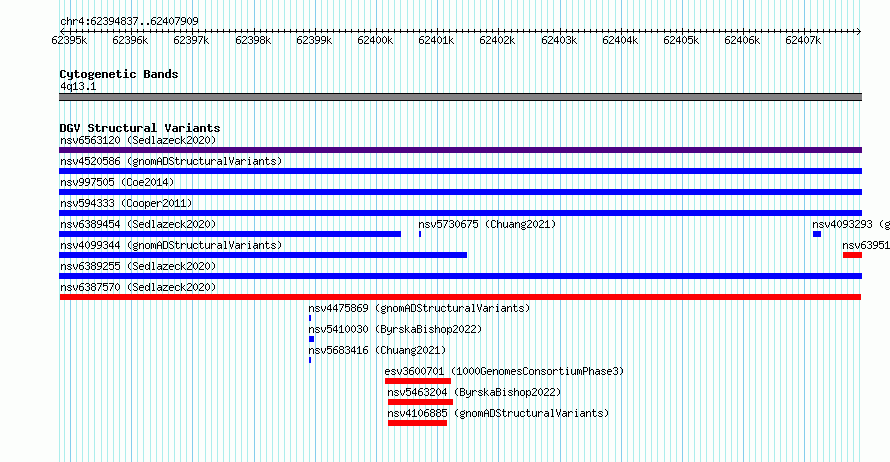Open nsv4099344 (gnomADStructuralVariants) label
The width and height of the screenshot is (890, 462).
(x=171, y=245)
